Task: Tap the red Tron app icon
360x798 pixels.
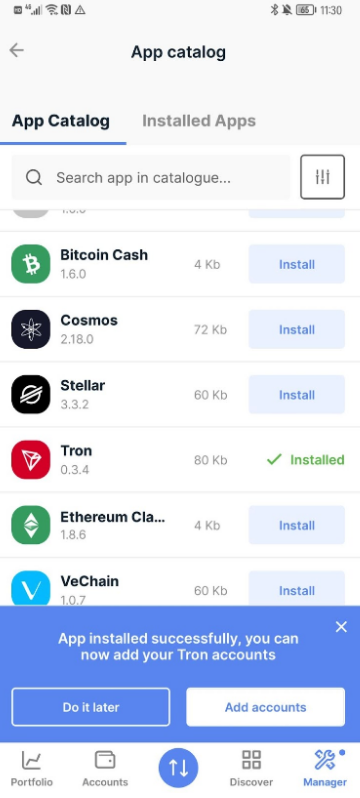Action: 31,460
